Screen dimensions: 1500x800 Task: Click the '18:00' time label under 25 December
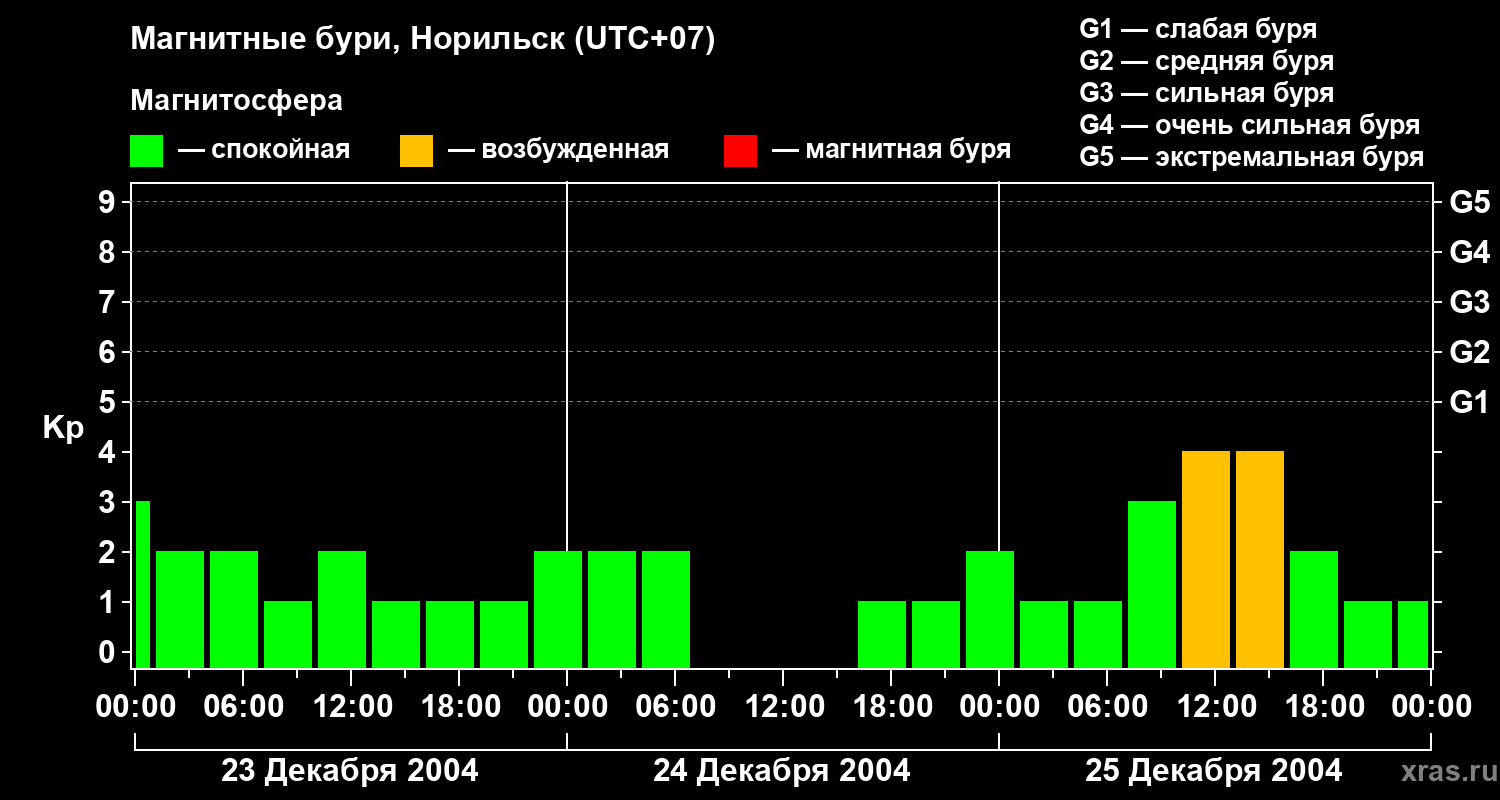pyautogui.click(x=1323, y=707)
